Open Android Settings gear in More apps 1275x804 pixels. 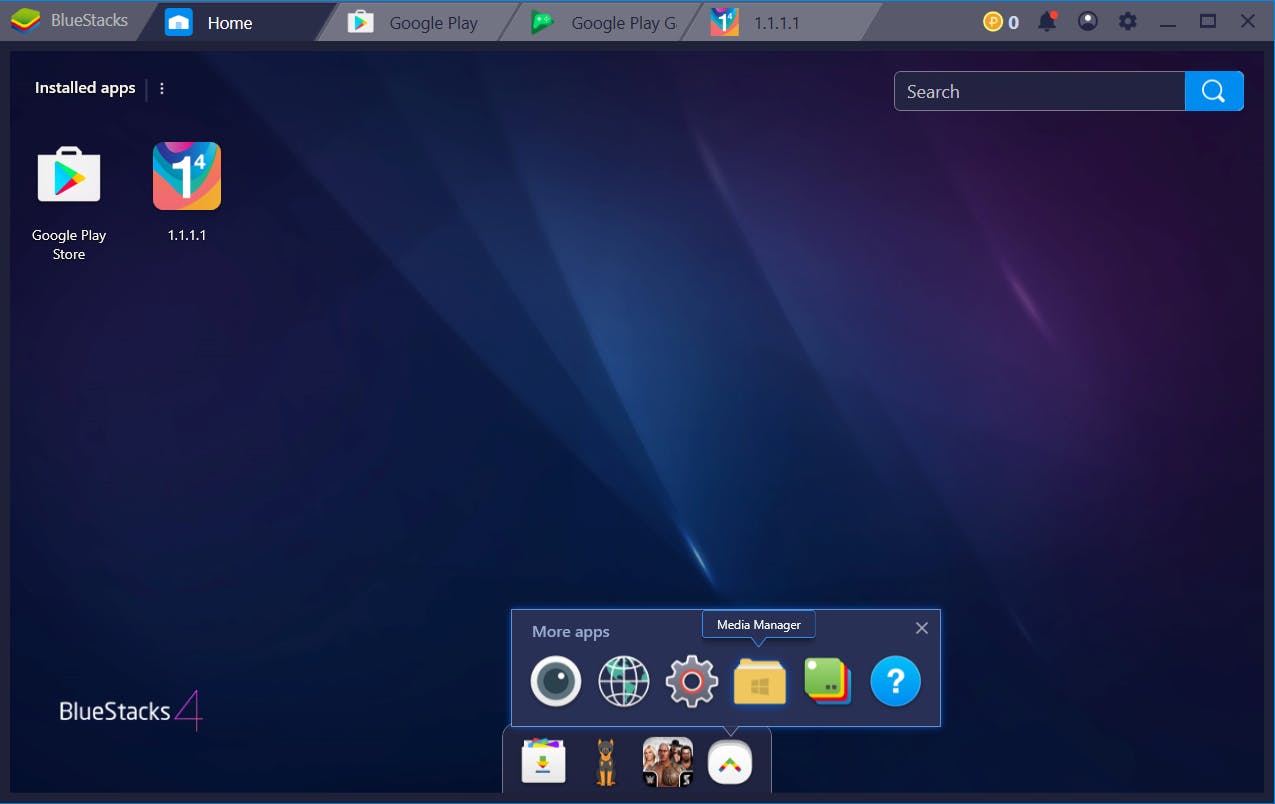[692, 682]
